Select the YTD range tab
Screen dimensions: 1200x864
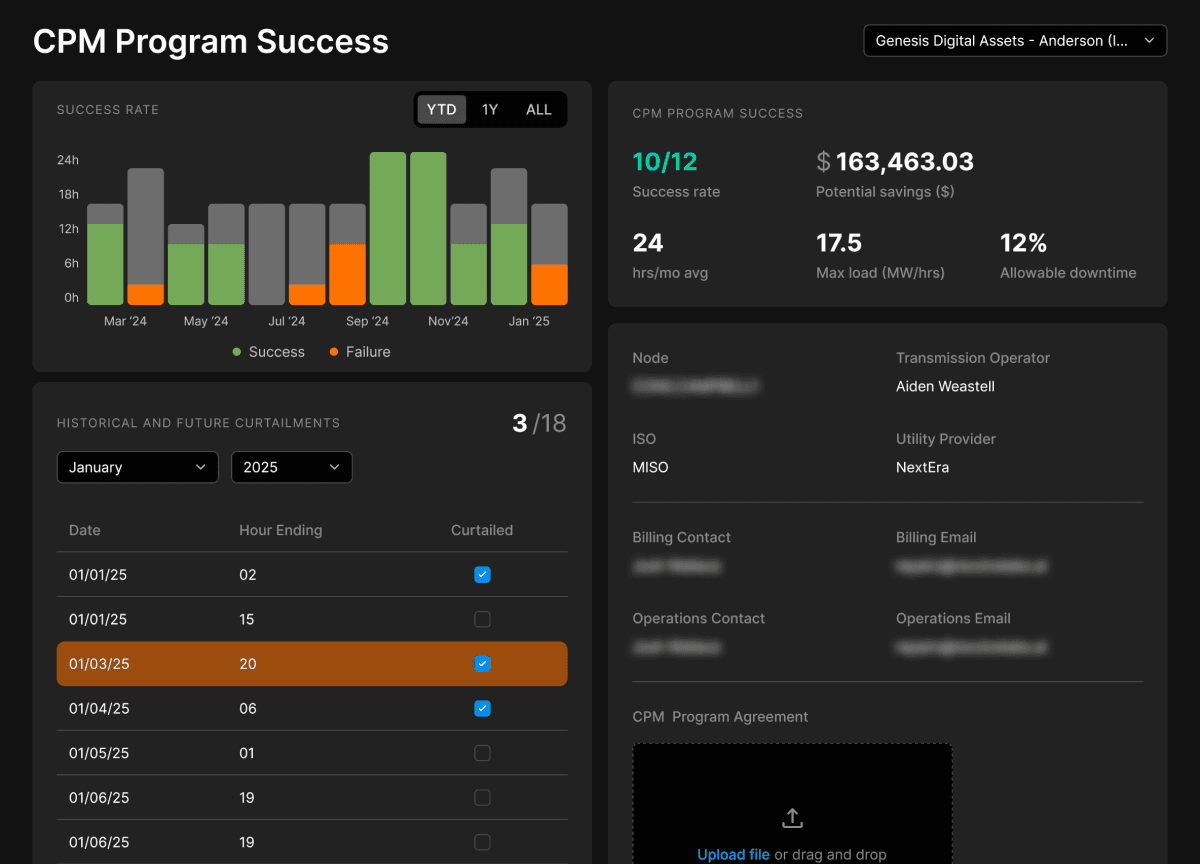[x=441, y=110]
